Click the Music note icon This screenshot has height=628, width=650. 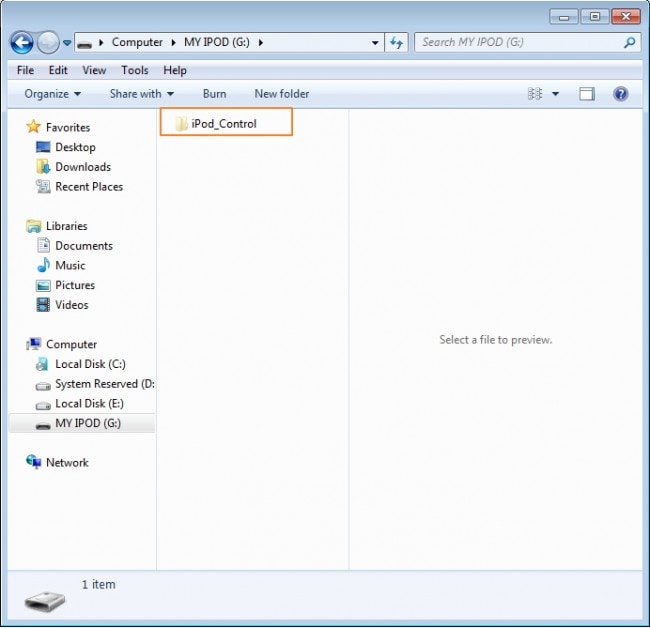click(43, 265)
